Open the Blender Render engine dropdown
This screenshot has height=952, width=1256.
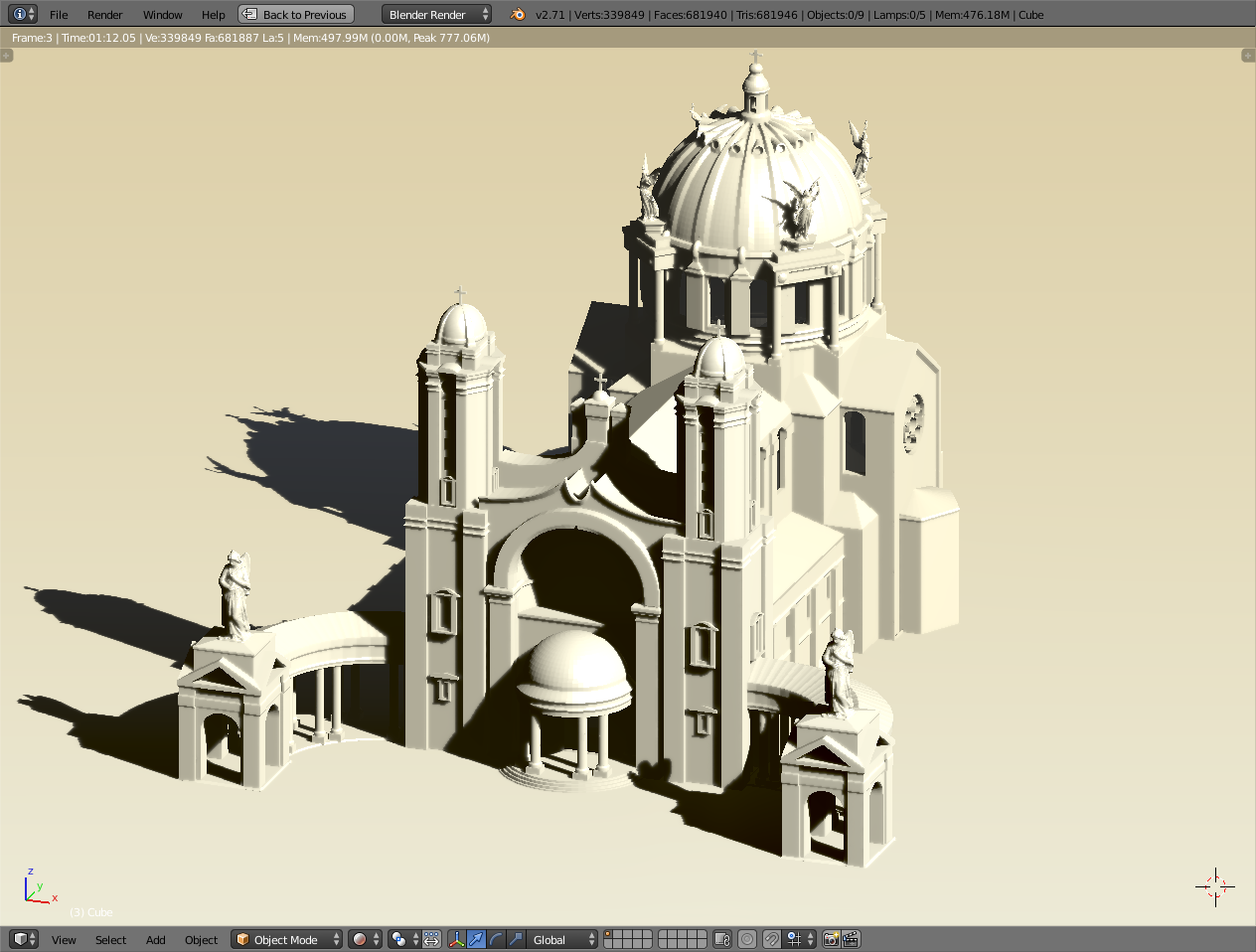(x=437, y=15)
